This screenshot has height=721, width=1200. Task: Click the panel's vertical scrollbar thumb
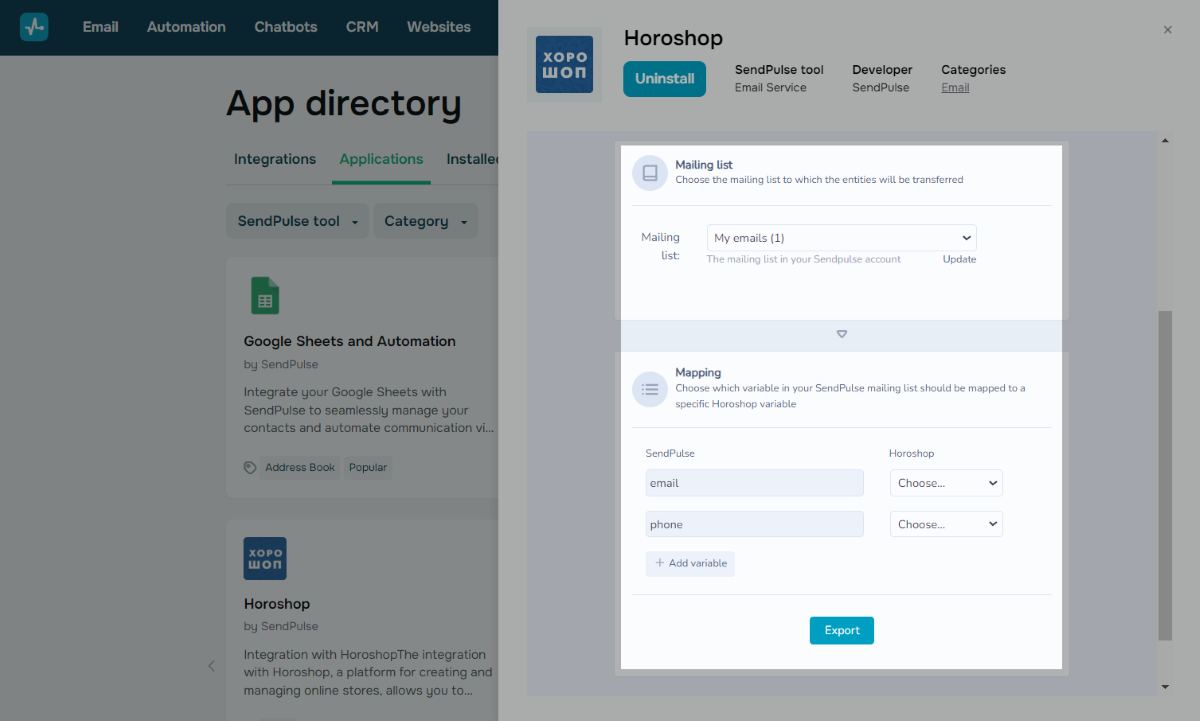(x=1164, y=475)
